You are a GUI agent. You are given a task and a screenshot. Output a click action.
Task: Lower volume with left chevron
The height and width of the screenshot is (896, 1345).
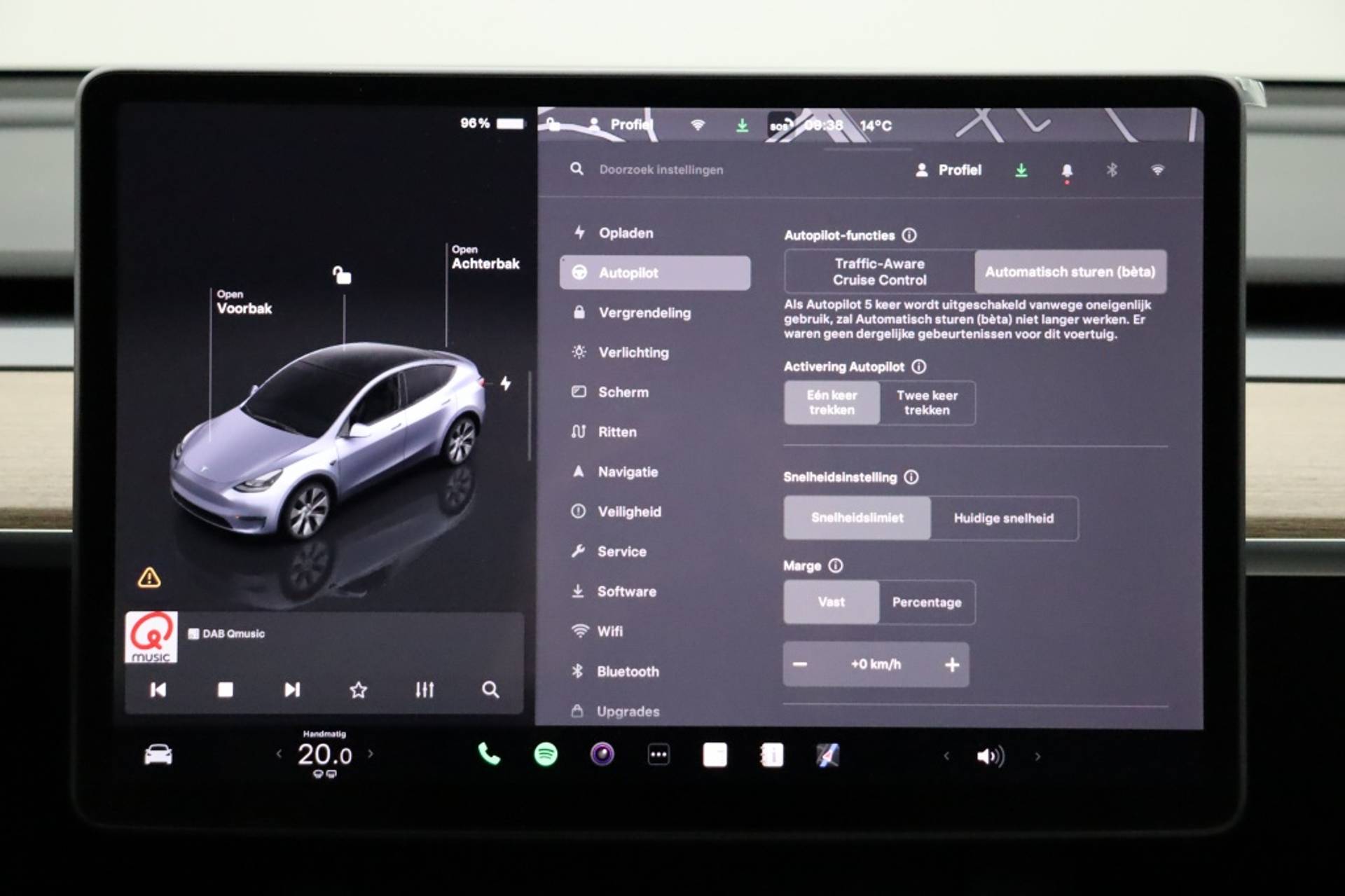(x=946, y=756)
